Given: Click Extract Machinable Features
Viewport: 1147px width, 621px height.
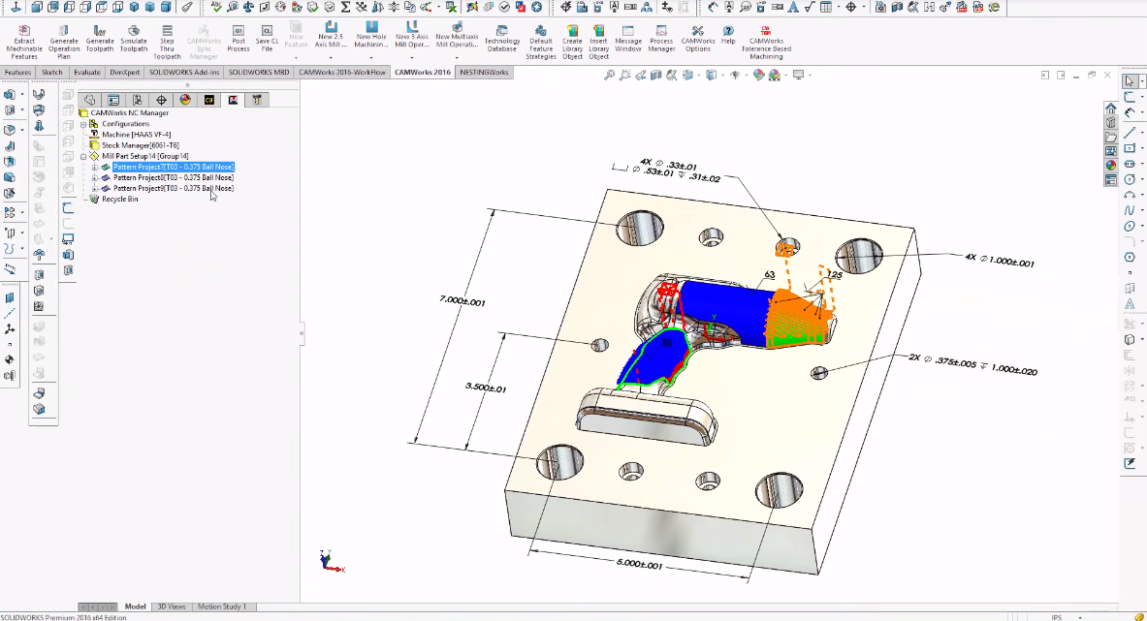Looking at the screenshot, I should tap(24, 42).
